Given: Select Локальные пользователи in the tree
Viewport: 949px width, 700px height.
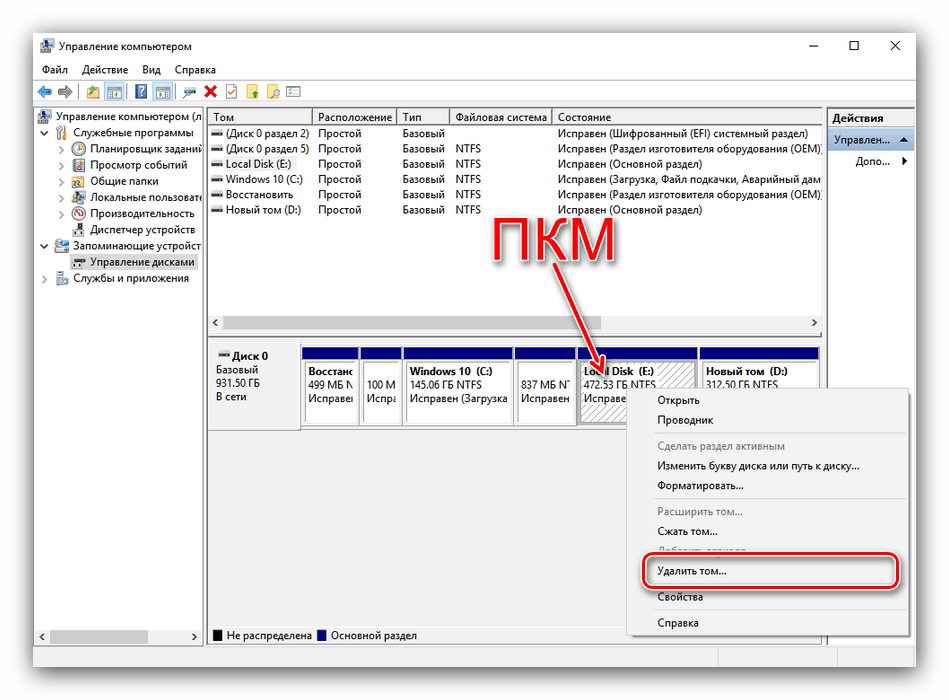Looking at the screenshot, I should click(x=145, y=197).
